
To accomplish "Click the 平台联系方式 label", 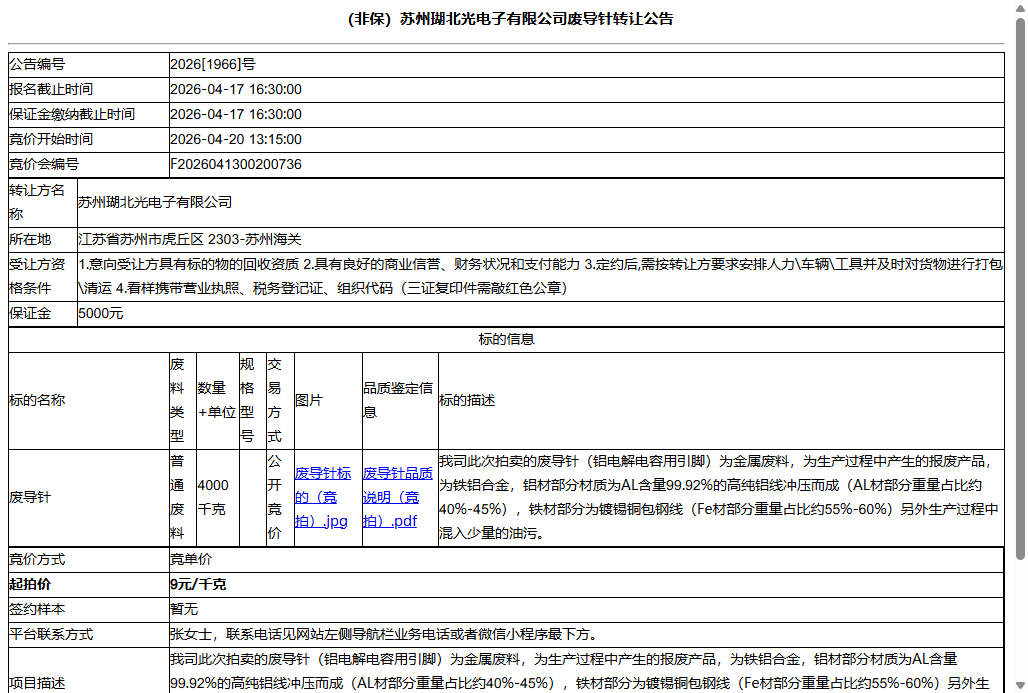I will [51, 634].
